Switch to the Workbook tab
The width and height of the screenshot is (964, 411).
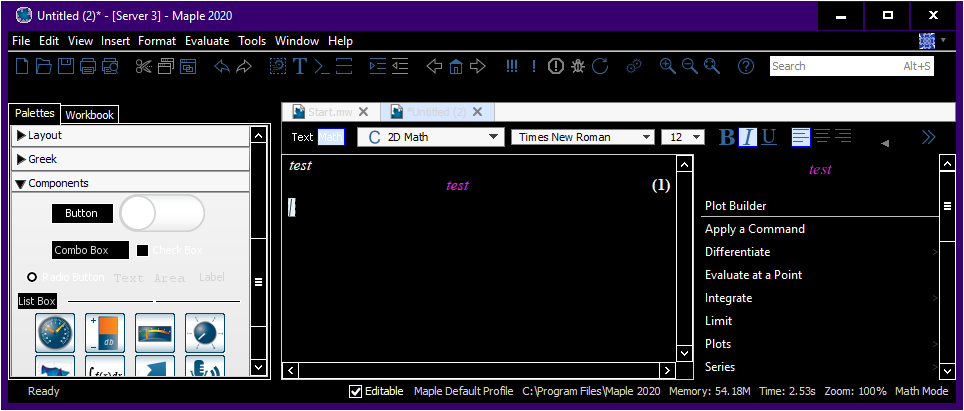tap(90, 115)
